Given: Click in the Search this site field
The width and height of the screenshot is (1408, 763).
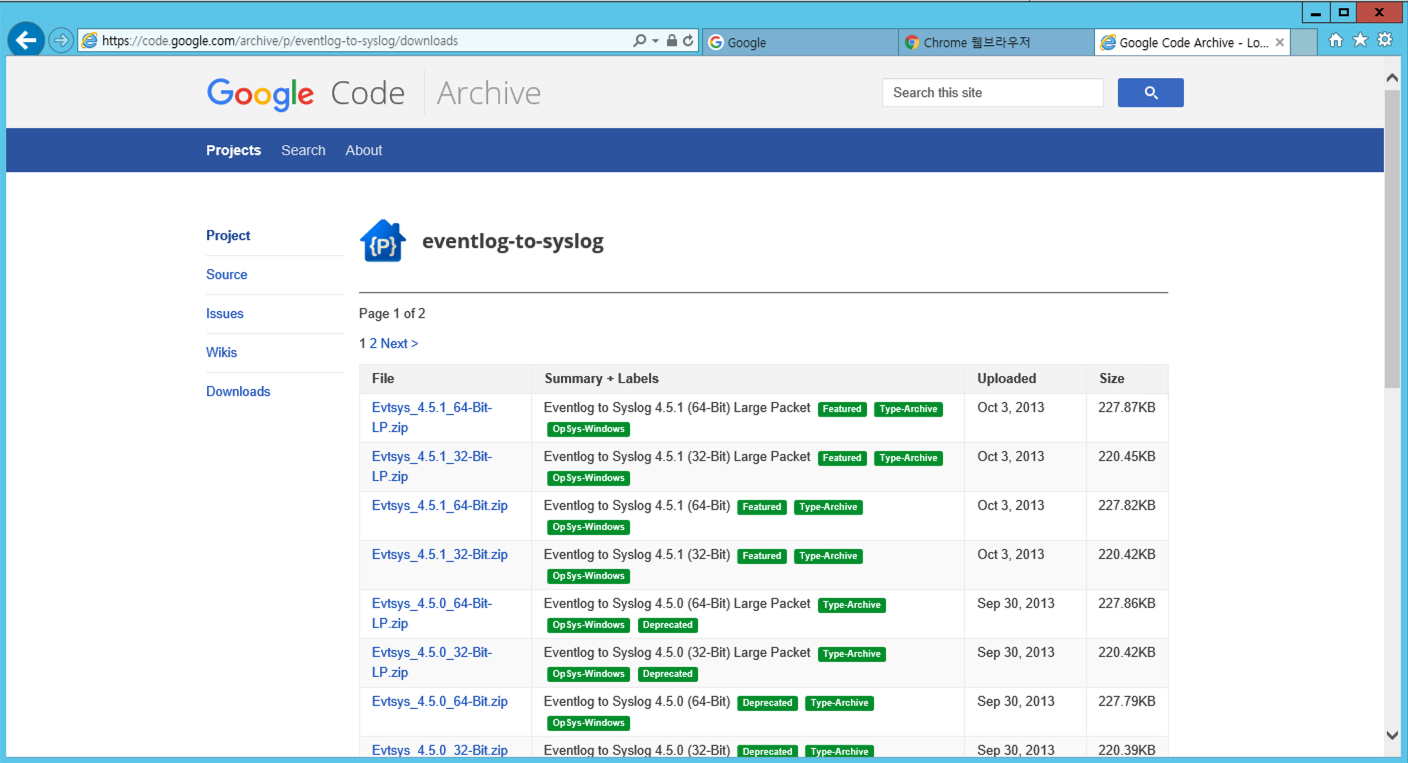Looking at the screenshot, I should tap(992, 92).
